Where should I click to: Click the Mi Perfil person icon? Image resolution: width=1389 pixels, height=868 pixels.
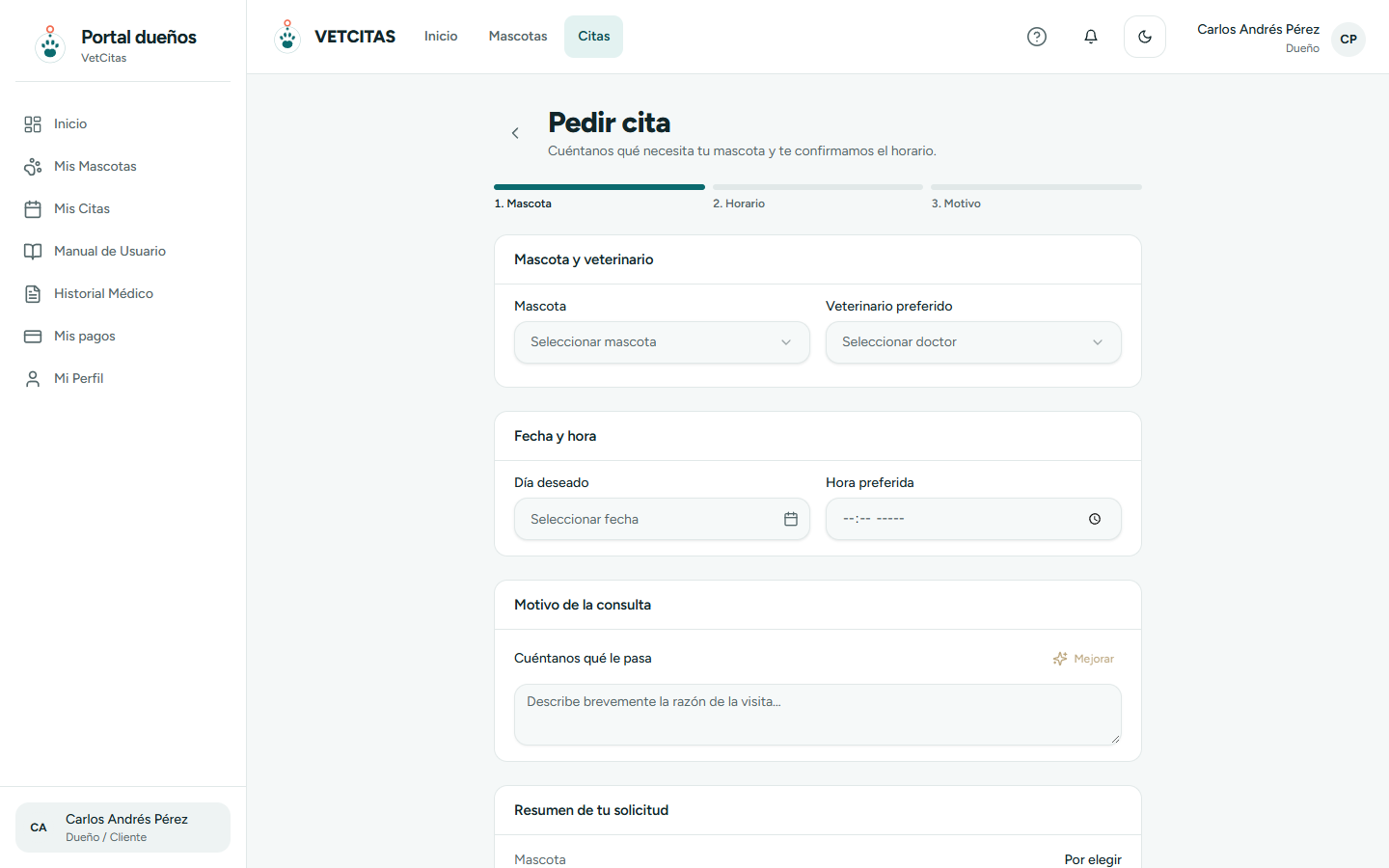(x=33, y=379)
